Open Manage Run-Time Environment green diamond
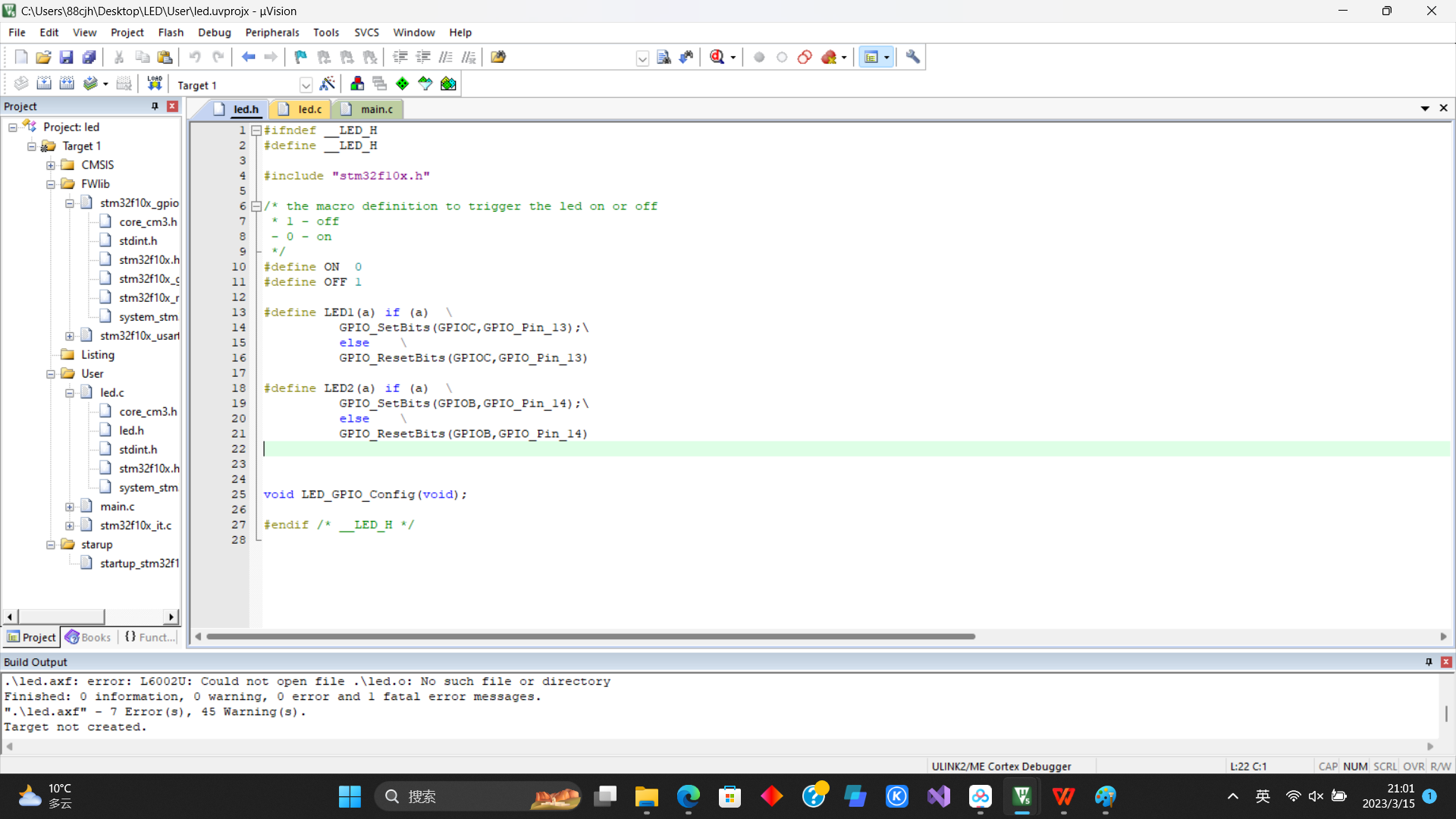This screenshot has height=819, width=1456. click(403, 83)
